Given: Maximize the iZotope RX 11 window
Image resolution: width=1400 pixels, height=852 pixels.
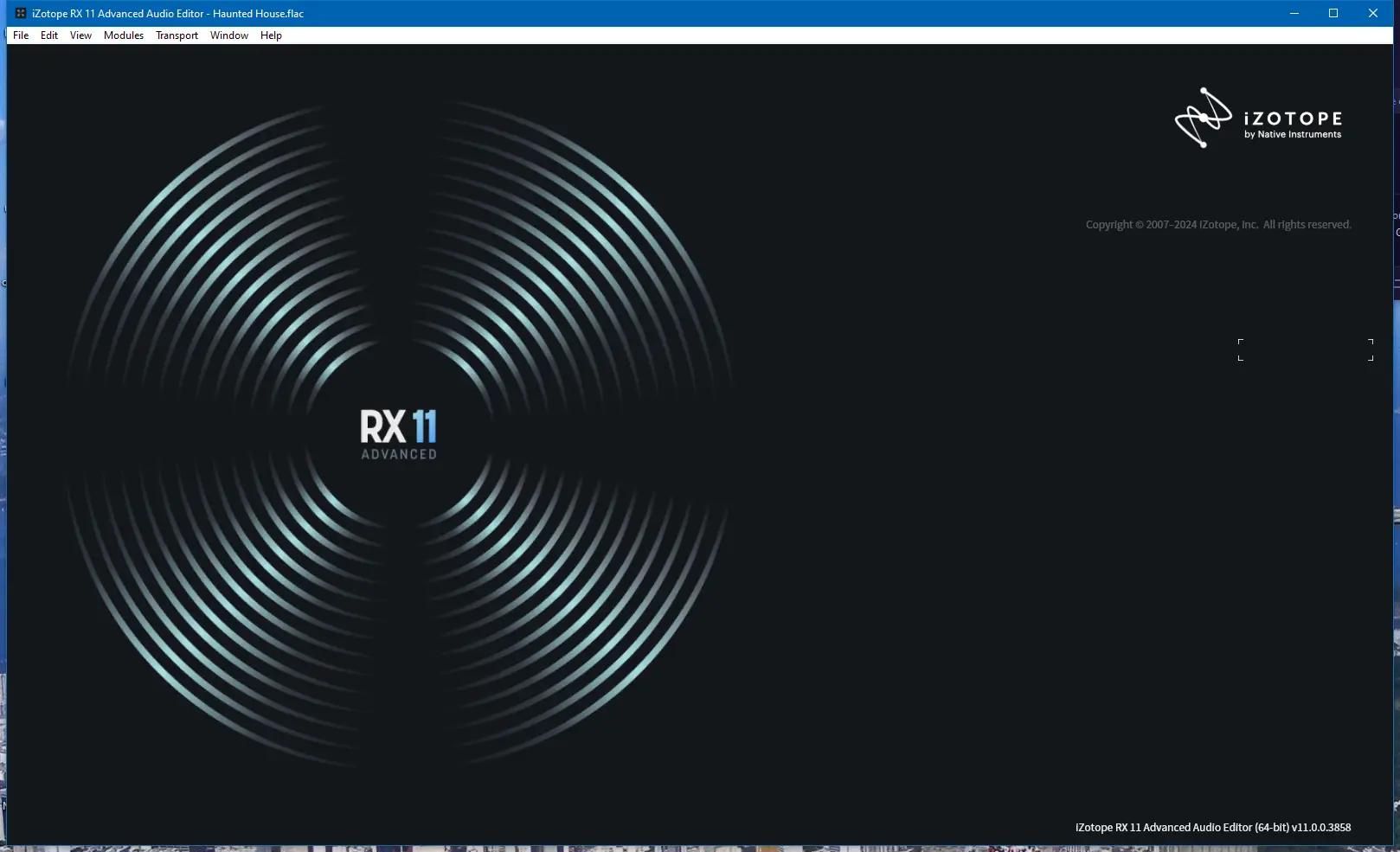Looking at the screenshot, I should pos(1333,13).
